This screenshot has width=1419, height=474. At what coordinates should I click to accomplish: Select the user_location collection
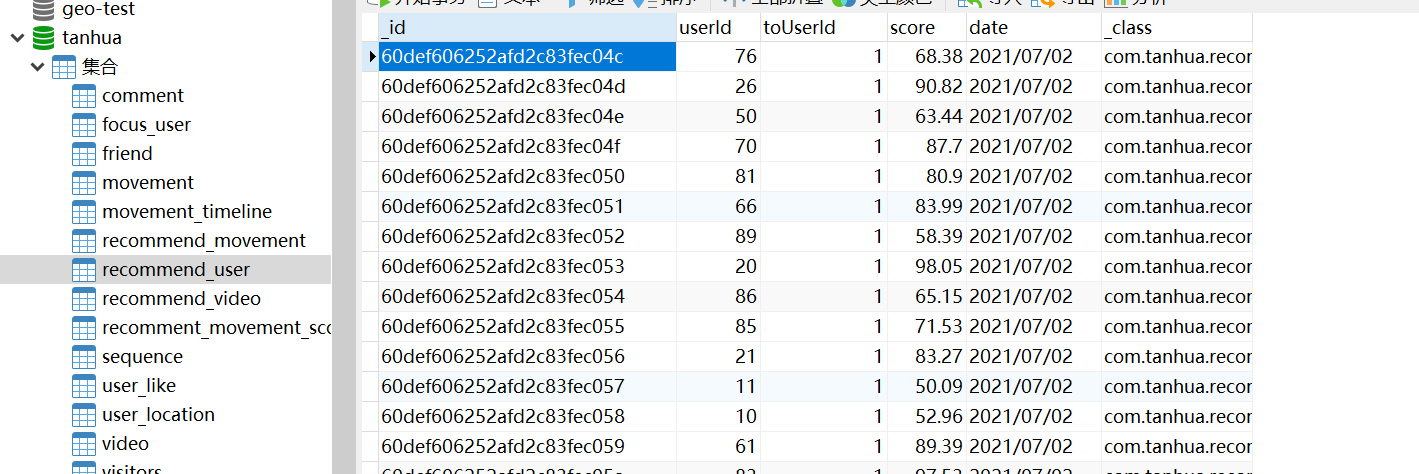(x=158, y=415)
